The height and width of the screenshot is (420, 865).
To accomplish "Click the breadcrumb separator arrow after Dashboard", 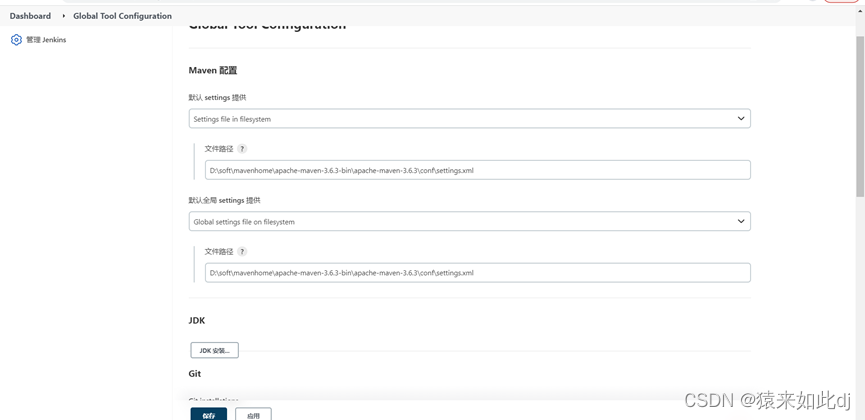I will pos(64,16).
